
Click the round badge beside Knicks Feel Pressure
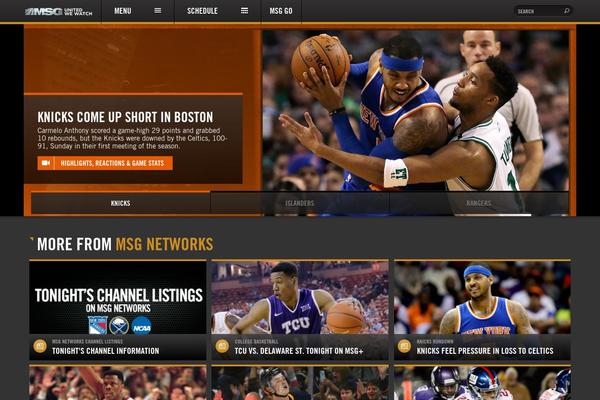click(404, 346)
